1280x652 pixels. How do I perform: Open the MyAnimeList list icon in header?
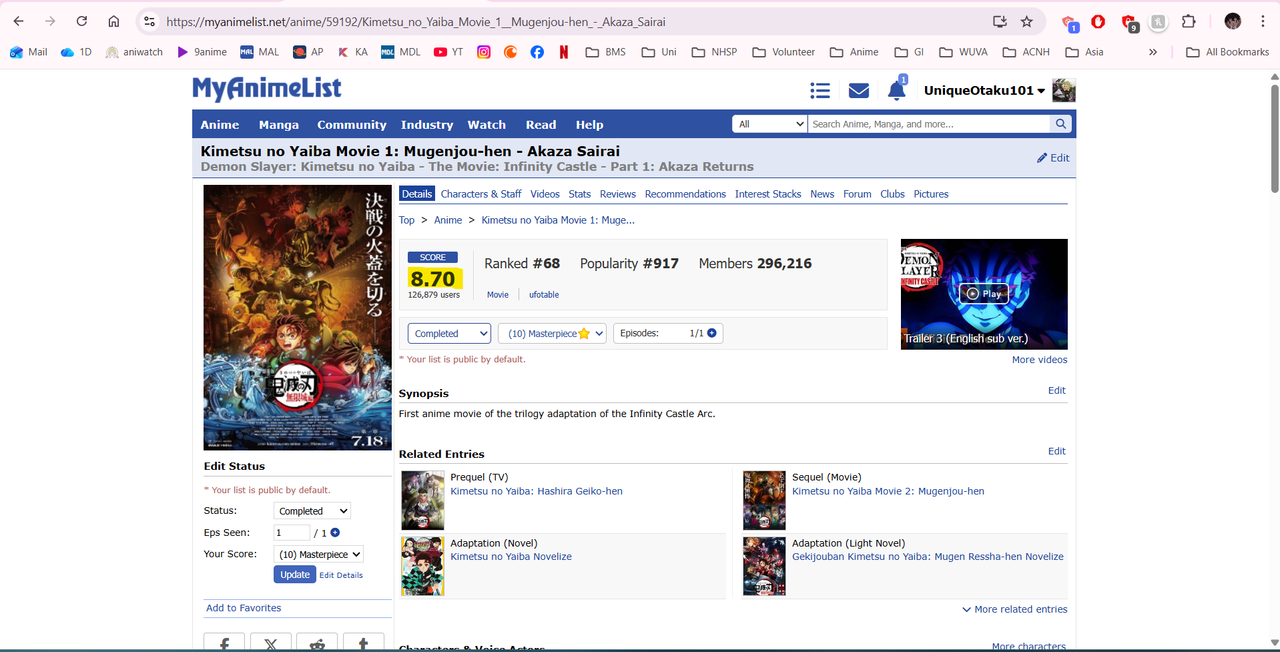coord(820,91)
